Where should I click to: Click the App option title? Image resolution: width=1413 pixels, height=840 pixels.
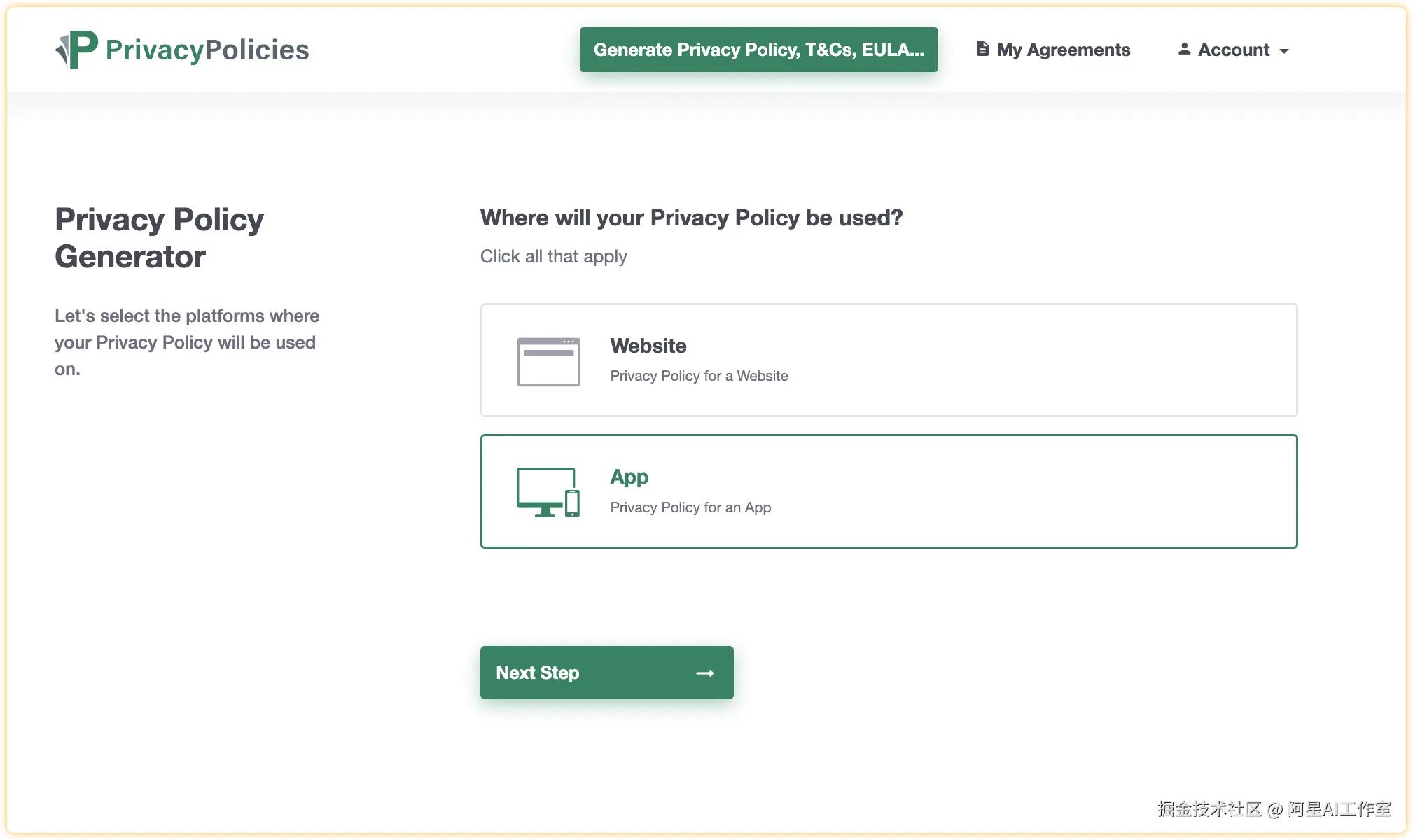click(x=629, y=477)
